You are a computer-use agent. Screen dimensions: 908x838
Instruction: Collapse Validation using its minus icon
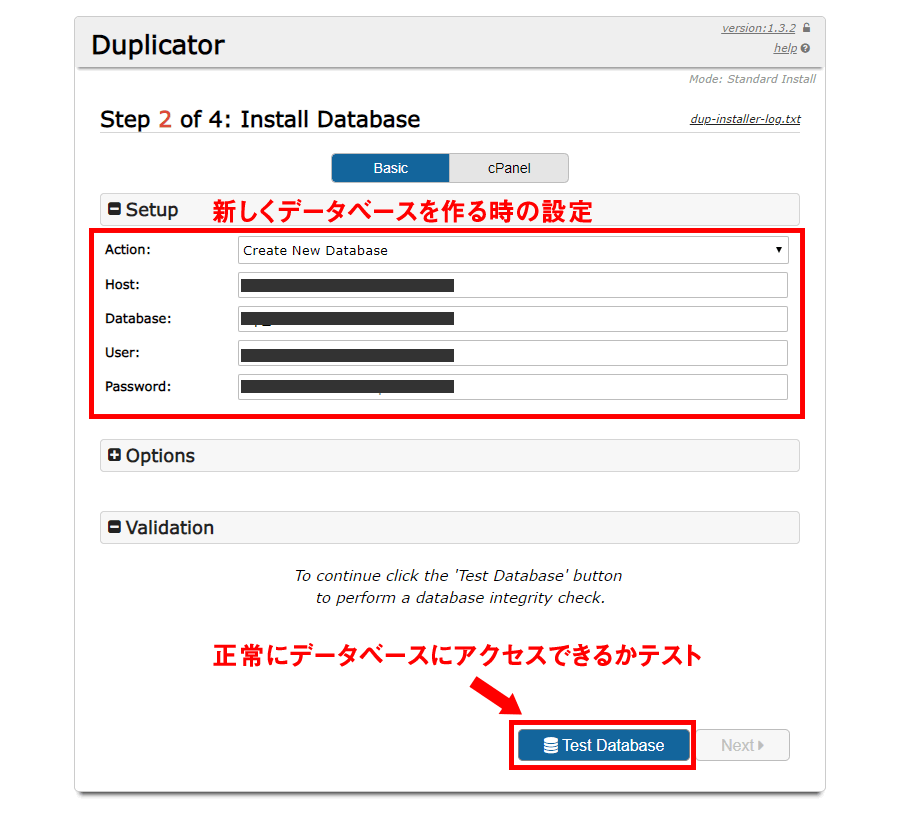pos(114,528)
